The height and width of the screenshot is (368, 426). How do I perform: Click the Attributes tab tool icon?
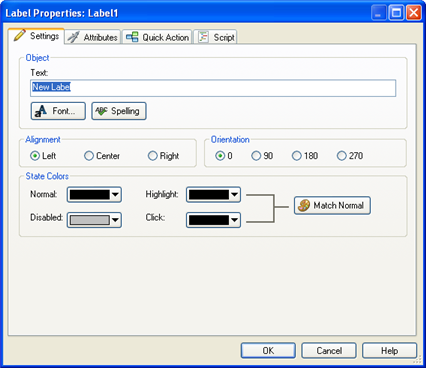pos(73,37)
